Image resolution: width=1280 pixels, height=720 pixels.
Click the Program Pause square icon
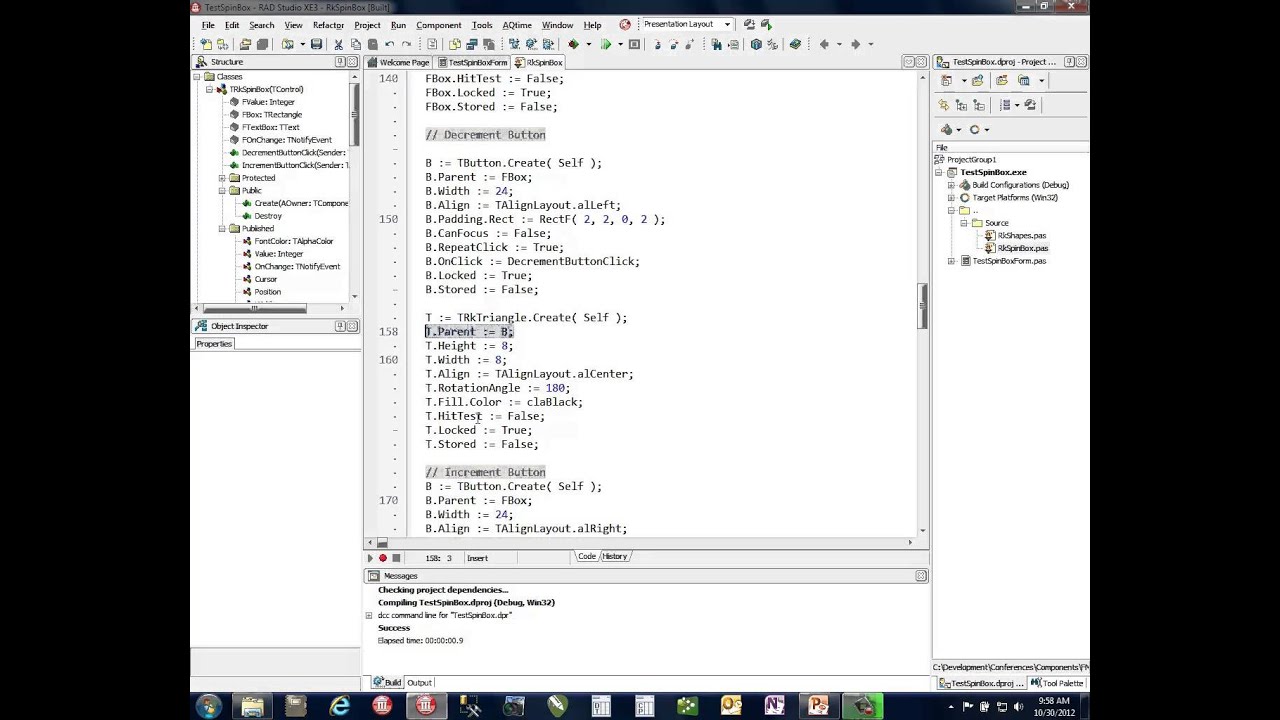click(x=634, y=44)
